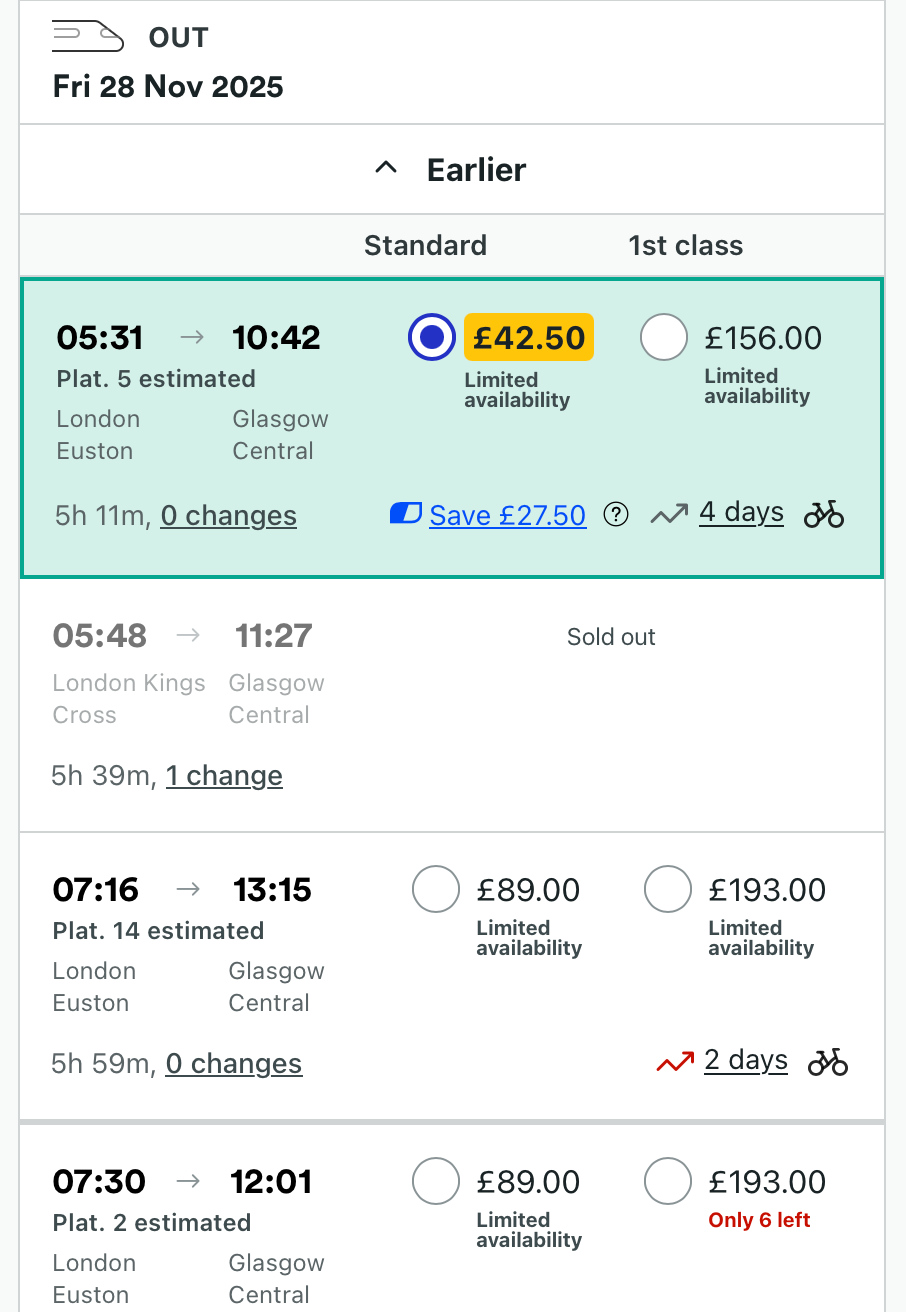Select the £89.00 Standard fare at 07:30
This screenshot has width=906, height=1312.
pos(436,1182)
